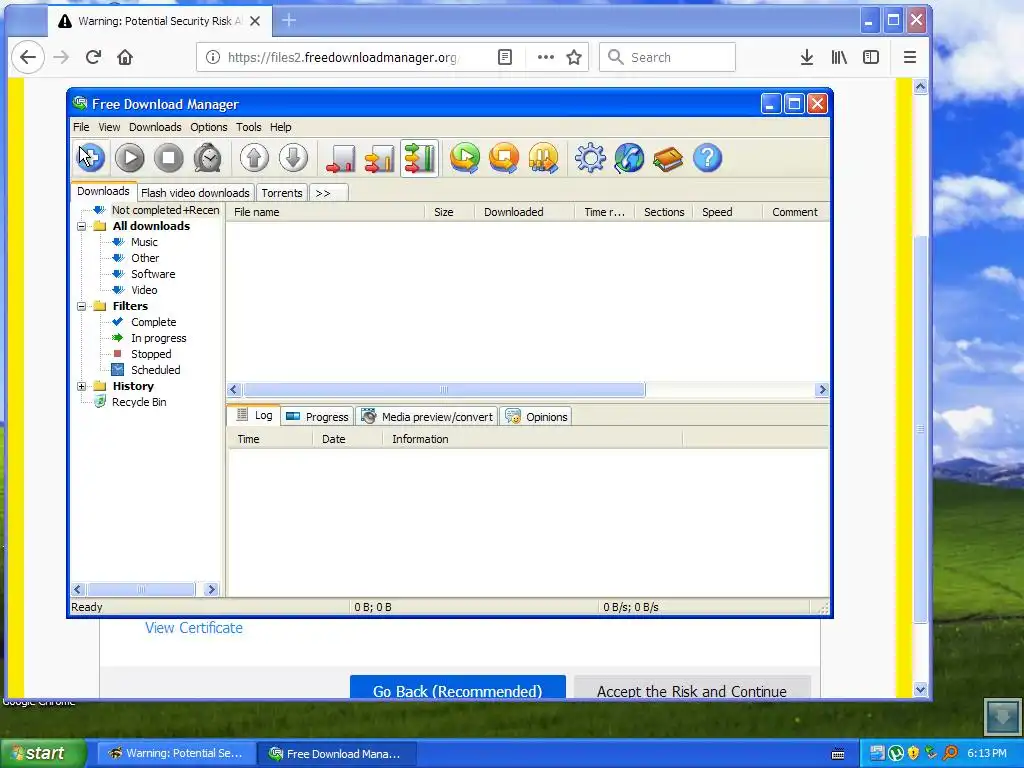
Task: Open the Recycle Bin tree item
Action: point(138,402)
